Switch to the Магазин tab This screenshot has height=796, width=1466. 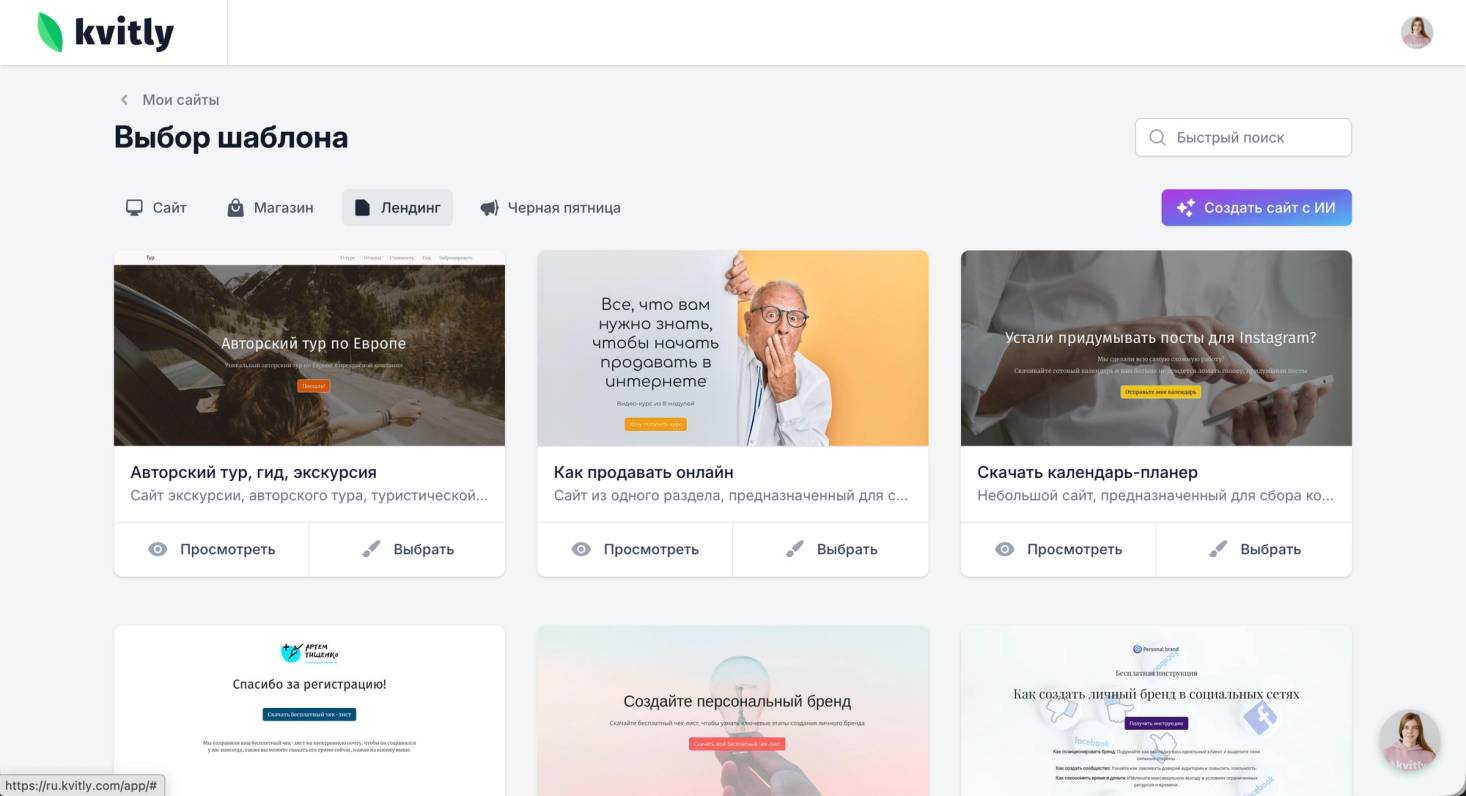pos(270,208)
